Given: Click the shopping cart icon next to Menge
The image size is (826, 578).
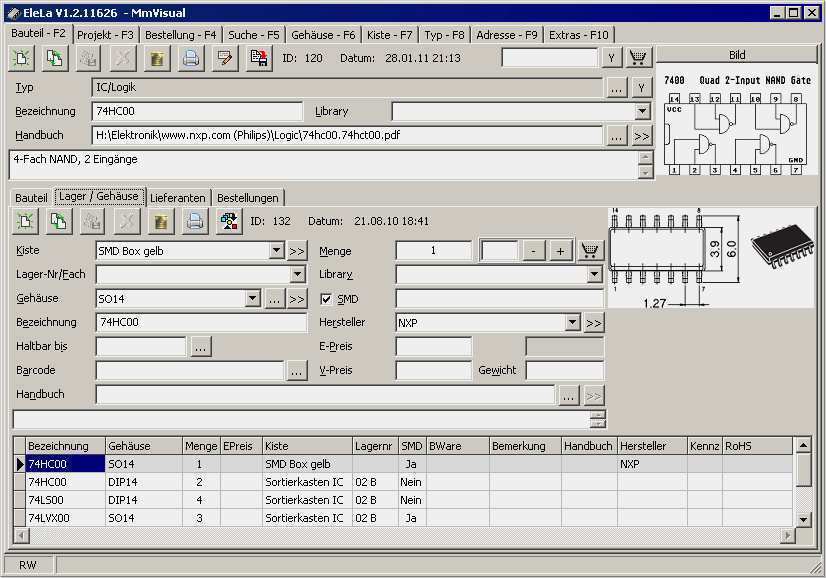Looking at the screenshot, I should (592, 250).
